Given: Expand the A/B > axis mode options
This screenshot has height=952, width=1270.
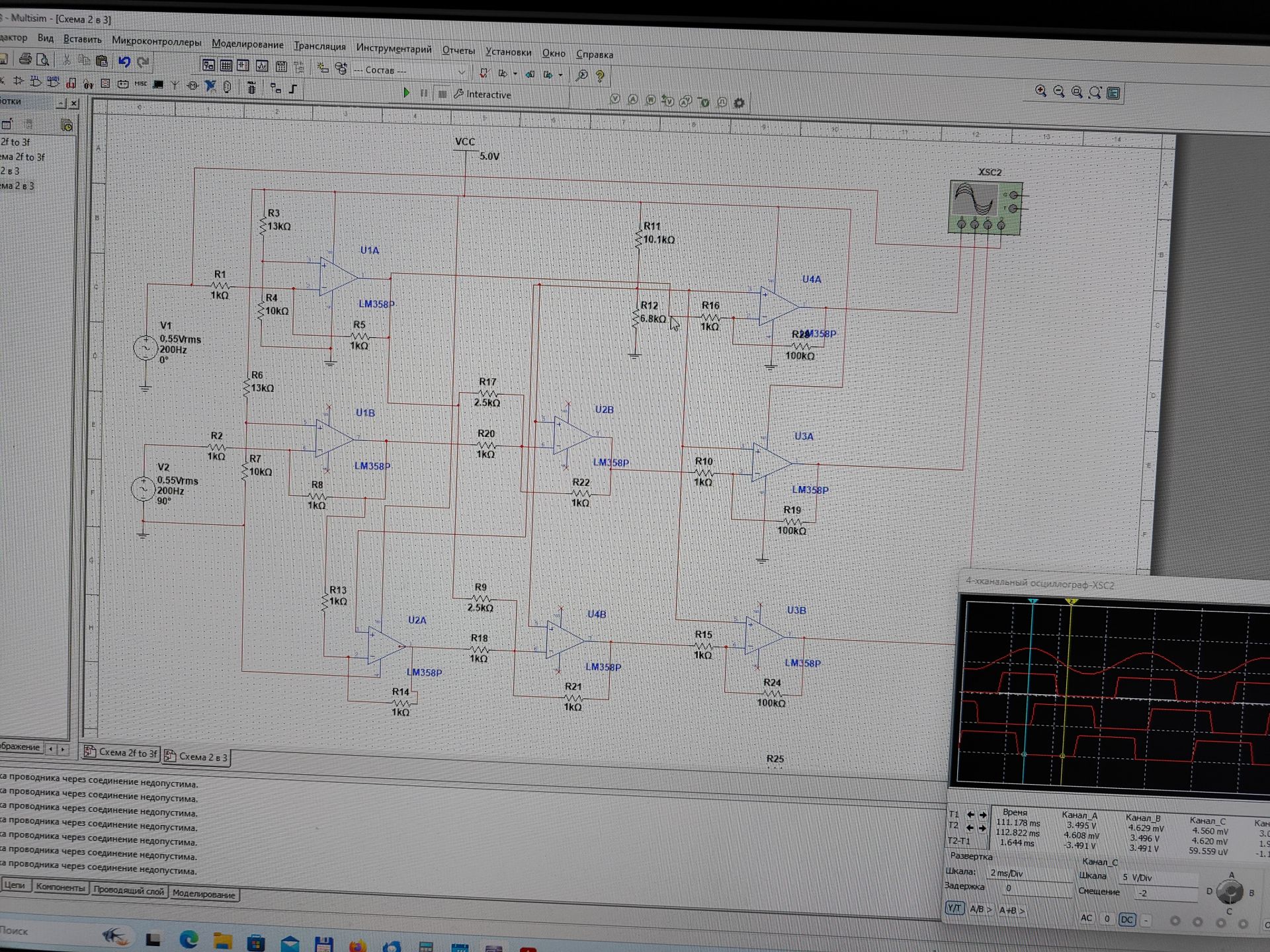Looking at the screenshot, I should pos(980,910).
